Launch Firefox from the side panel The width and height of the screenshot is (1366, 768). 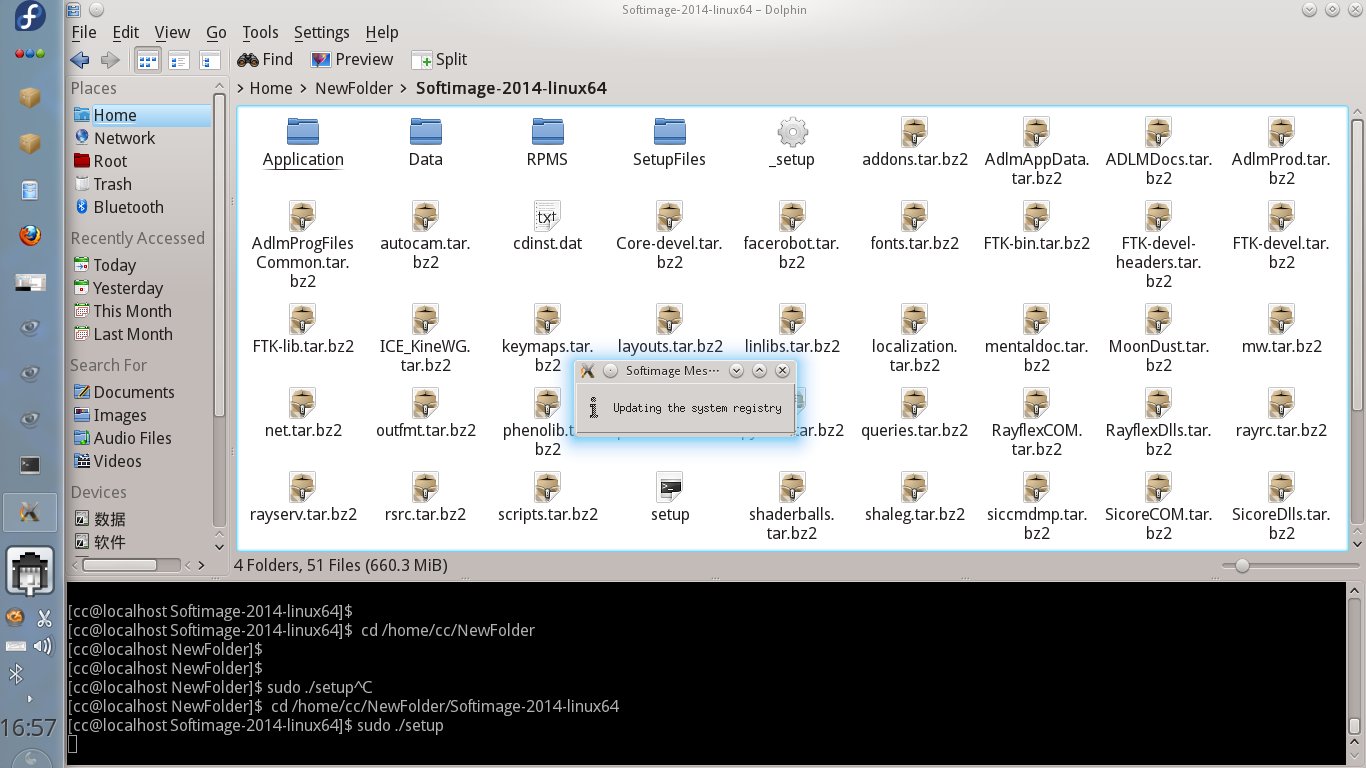(x=30, y=236)
